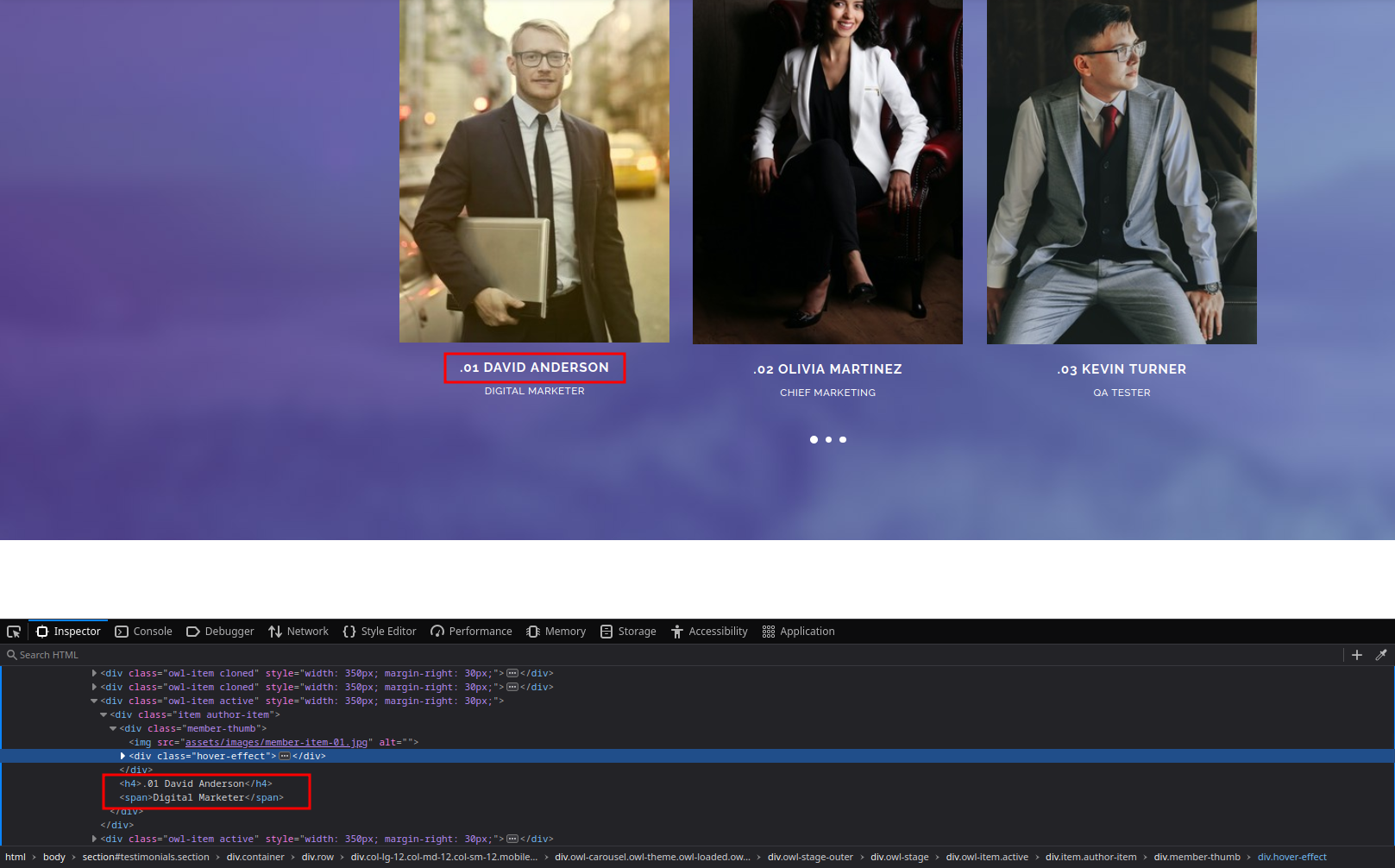Open the Console panel
The image size is (1395, 868).
(x=143, y=632)
